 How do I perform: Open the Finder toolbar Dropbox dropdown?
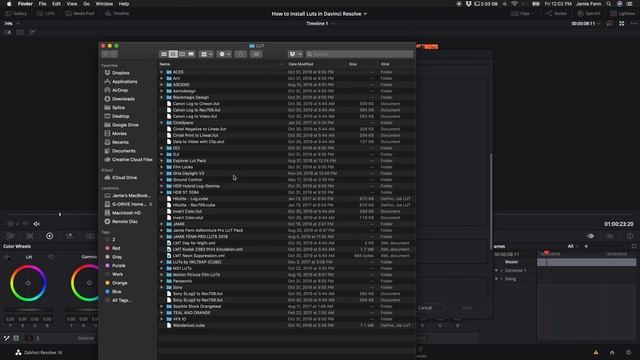tap(295, 54)
